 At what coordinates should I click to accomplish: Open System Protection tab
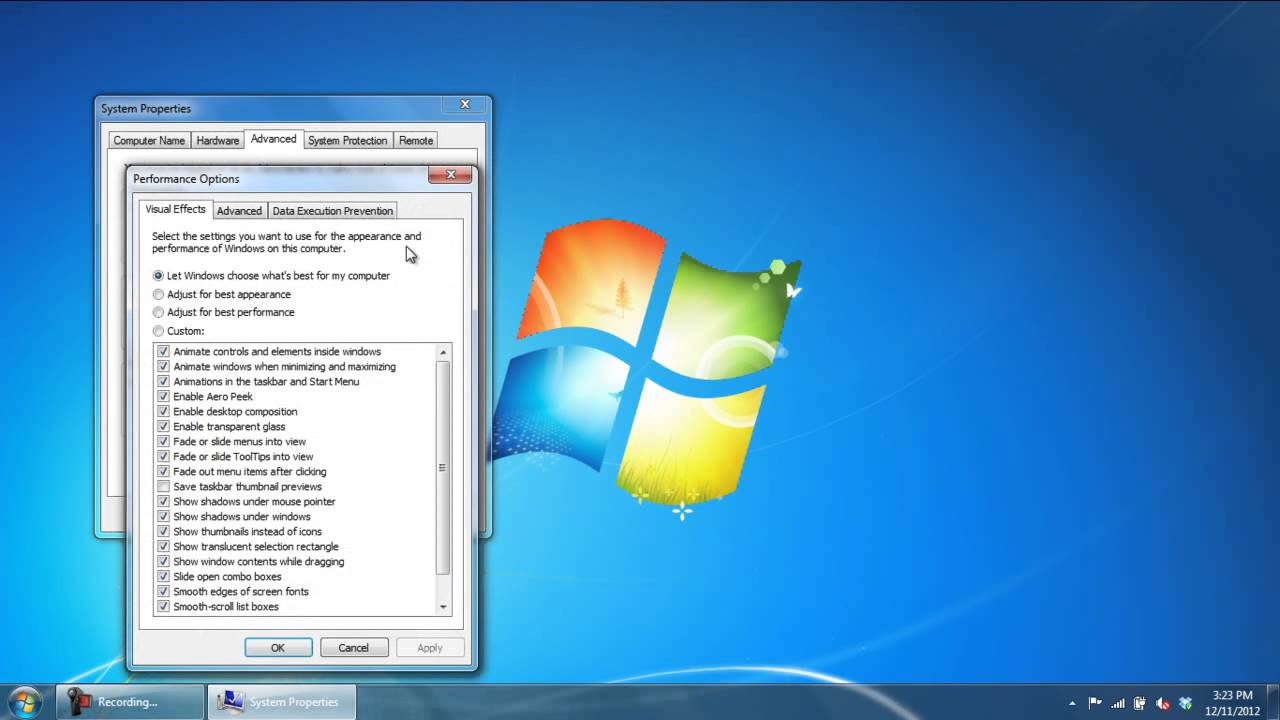pos(347,141)
